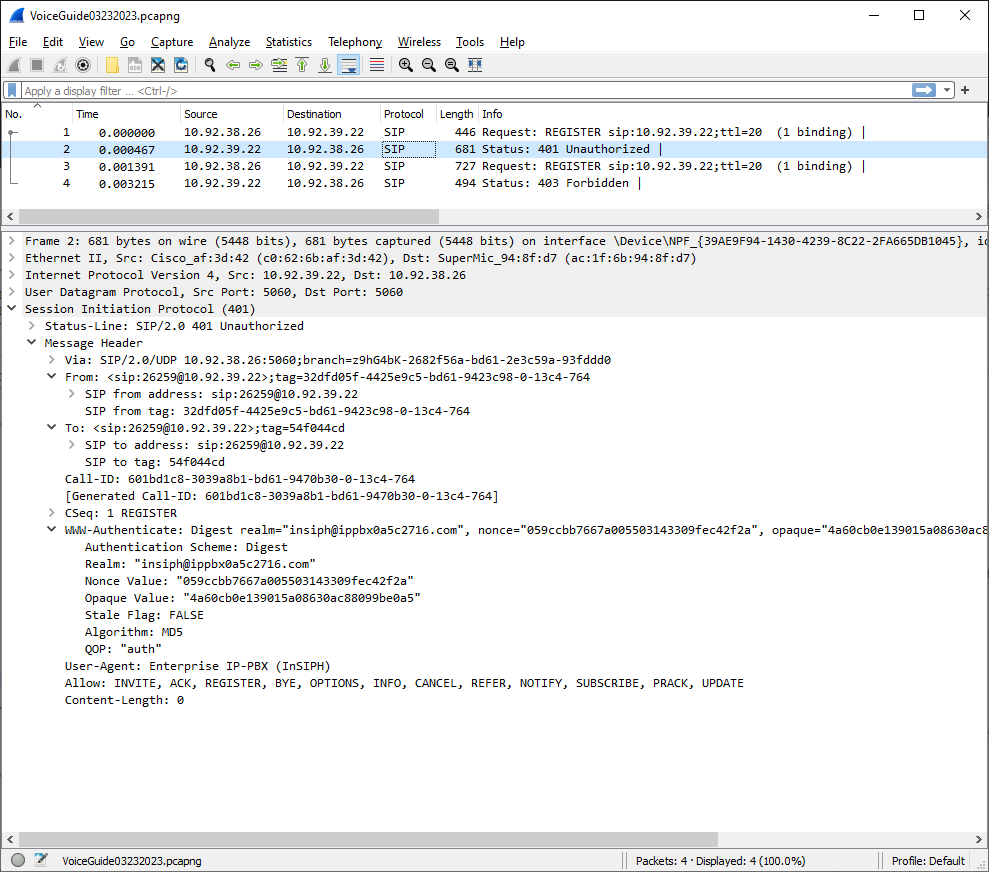Toggle auto-scroll during live capture

(349, 65)
